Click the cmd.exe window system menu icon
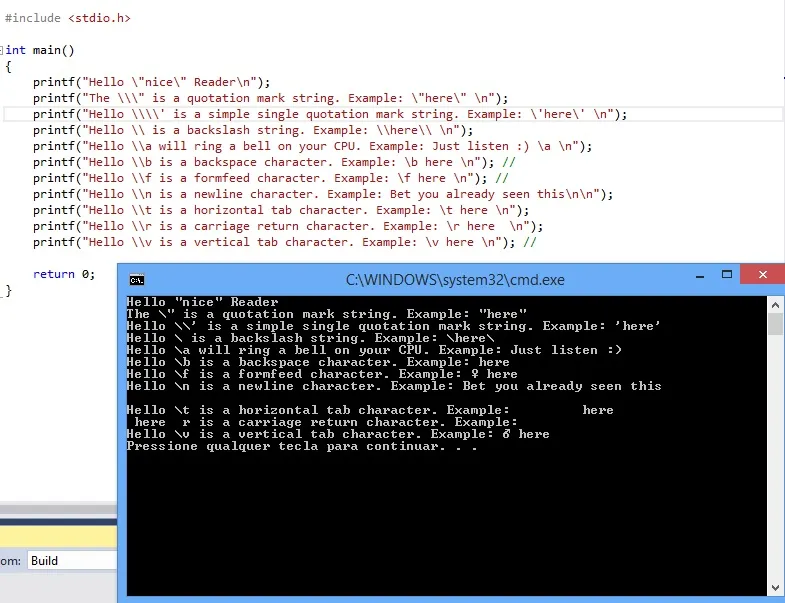 tap(137, 280)
